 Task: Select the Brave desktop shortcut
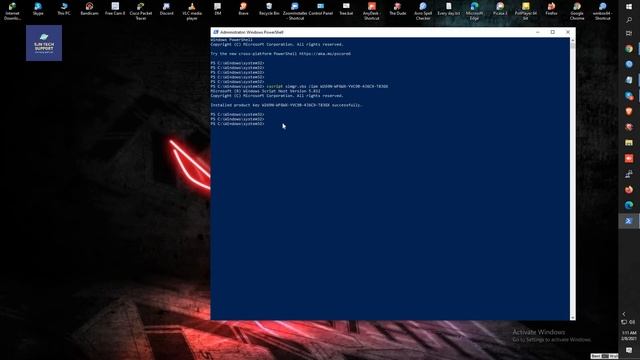[x=243, y=9]
